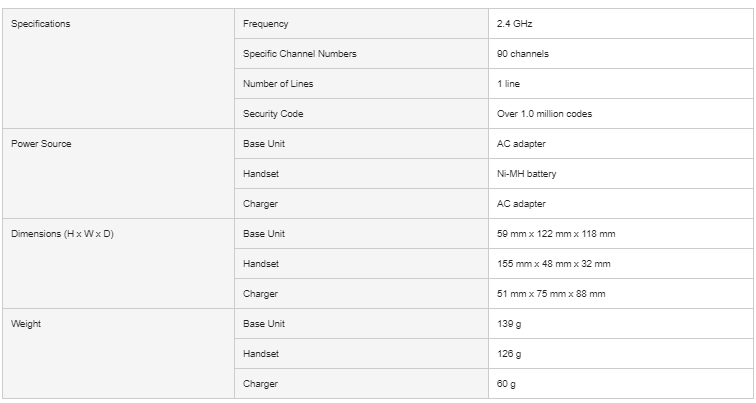Click the 90 channels value
The image size is (756, 403).
tap(522, 54)
